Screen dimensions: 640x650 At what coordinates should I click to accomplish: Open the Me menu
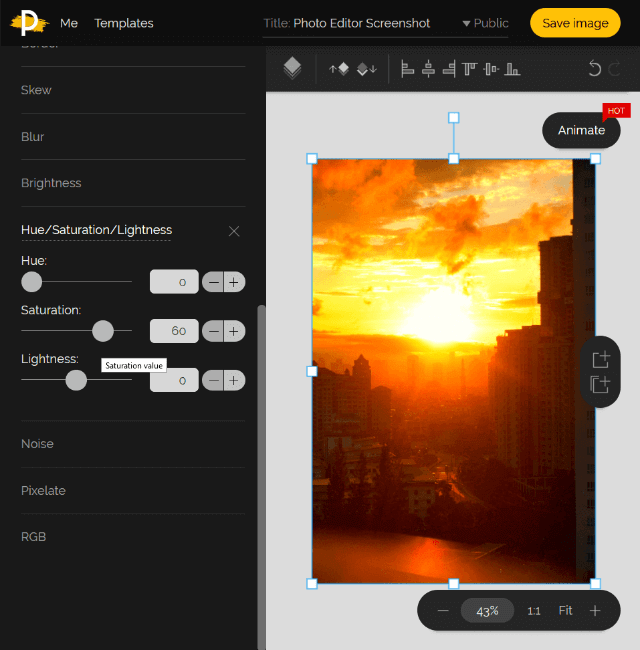pyautogui.click(x=69, y=23)
